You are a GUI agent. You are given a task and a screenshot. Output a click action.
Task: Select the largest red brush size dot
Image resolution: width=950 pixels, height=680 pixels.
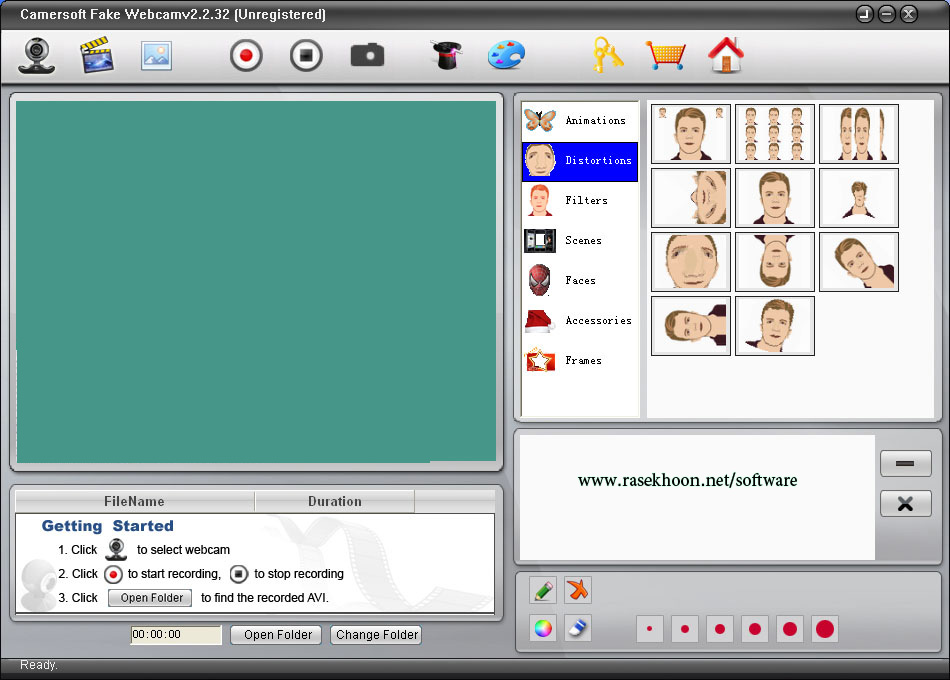point(825,629)
